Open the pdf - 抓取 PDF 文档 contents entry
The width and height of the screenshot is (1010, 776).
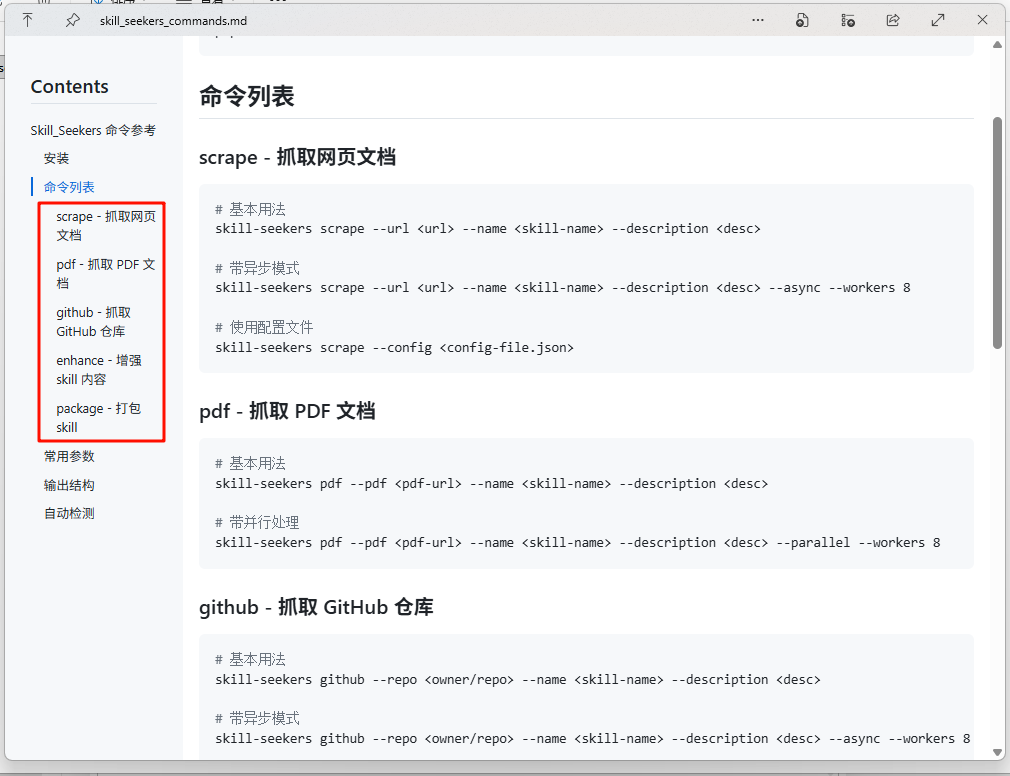pyautogui.click(x=105, y=273)
